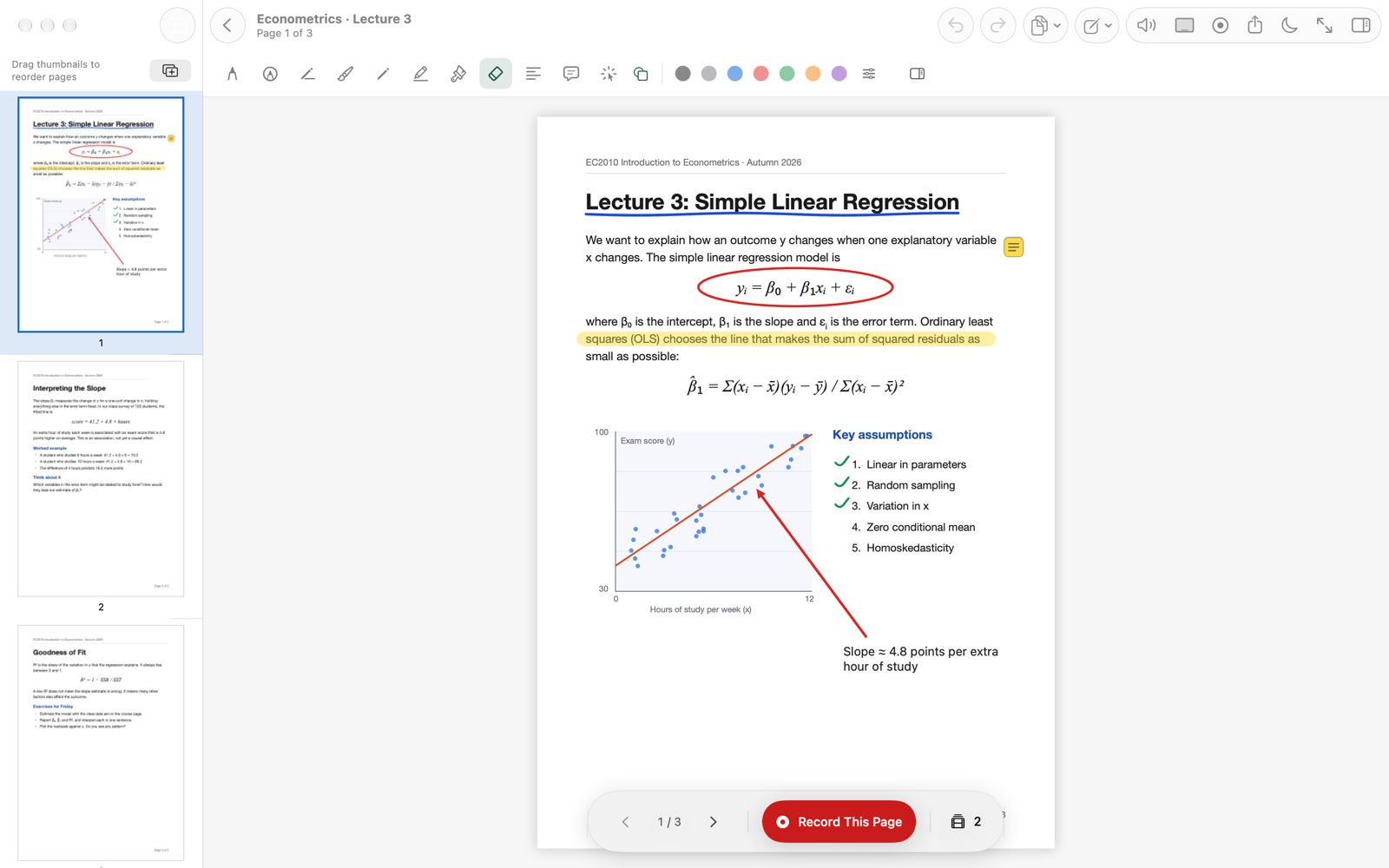The height and width of the screenshot is (868, 1389).
Task: Open tool adjustment sliders settings
Action: pos(869,74)
